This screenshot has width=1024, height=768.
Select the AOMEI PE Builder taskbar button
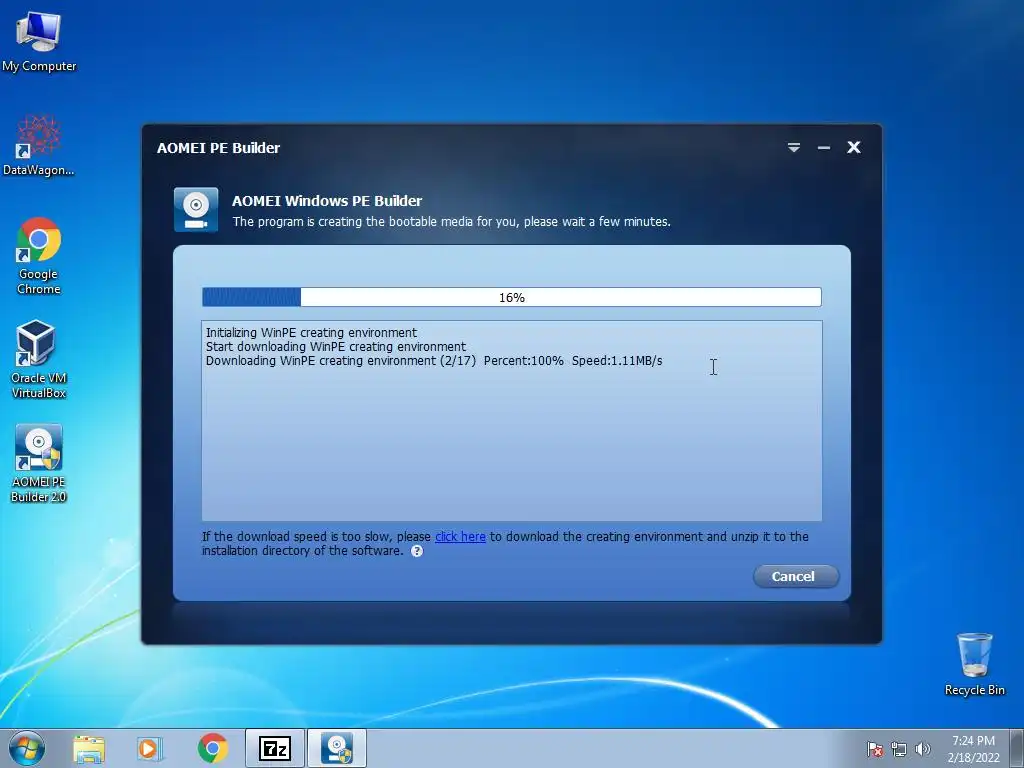click(x=337, y=748)
